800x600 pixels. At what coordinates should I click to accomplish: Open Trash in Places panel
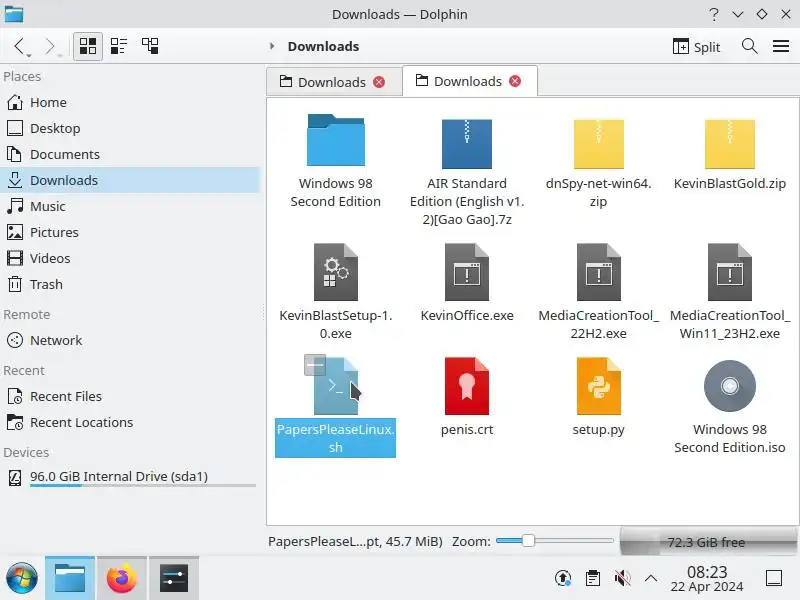[x=130, y=285]
